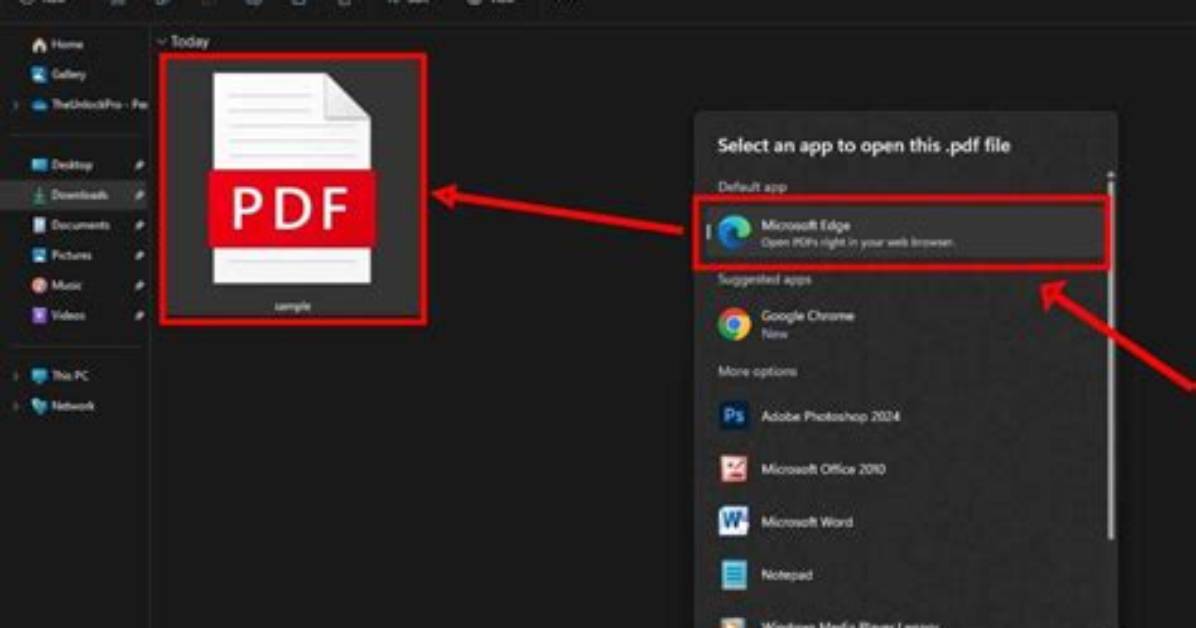Select This PC in navigation pane
Image resolution: width=1196 pixels, height=628 pixels.
click(x=60, y=375)
